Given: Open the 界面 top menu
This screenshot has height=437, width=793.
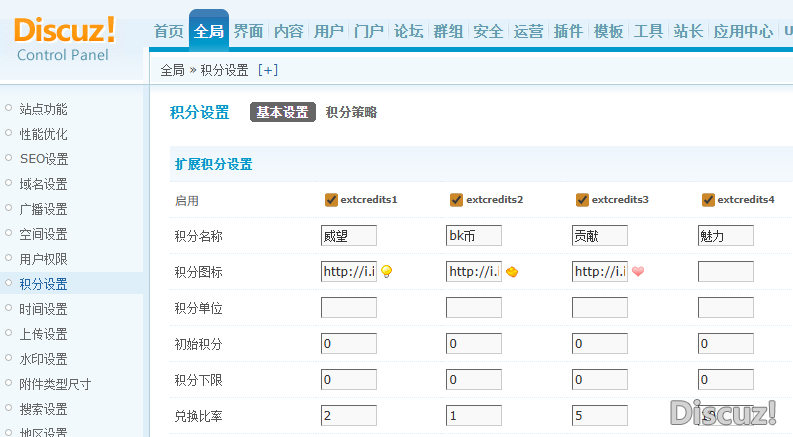Looking at the screenshot, I should coord(248,31).
